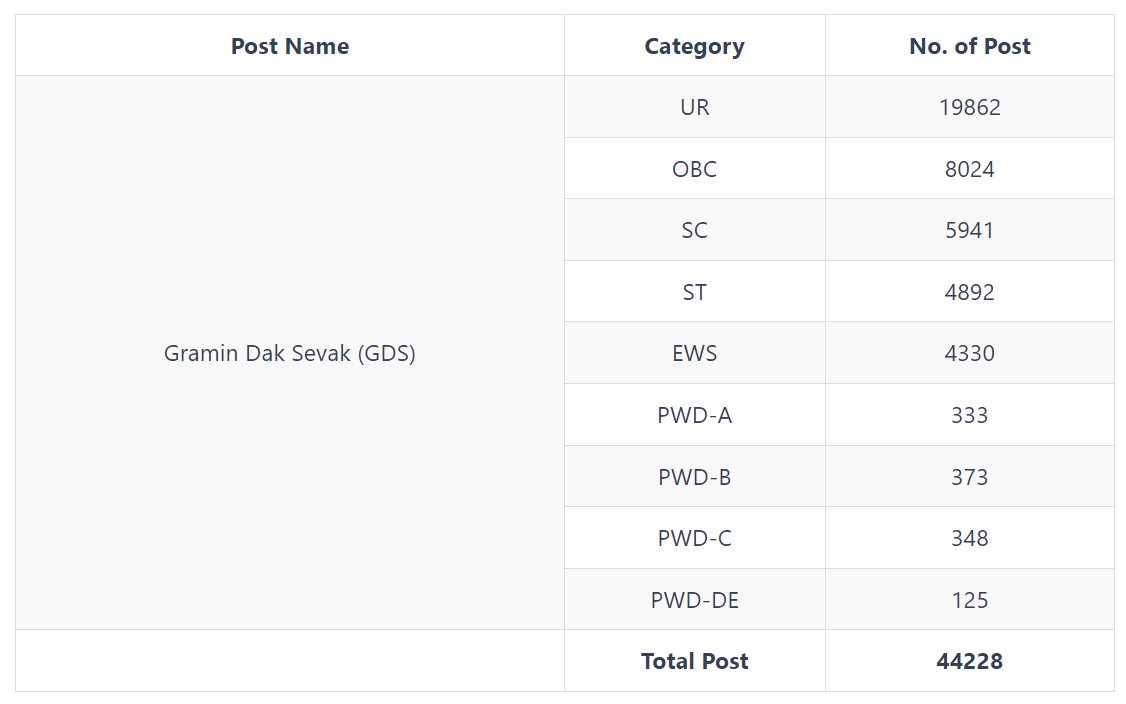
Task: Select the PWD-A category cell
Action: coord(694,414)
